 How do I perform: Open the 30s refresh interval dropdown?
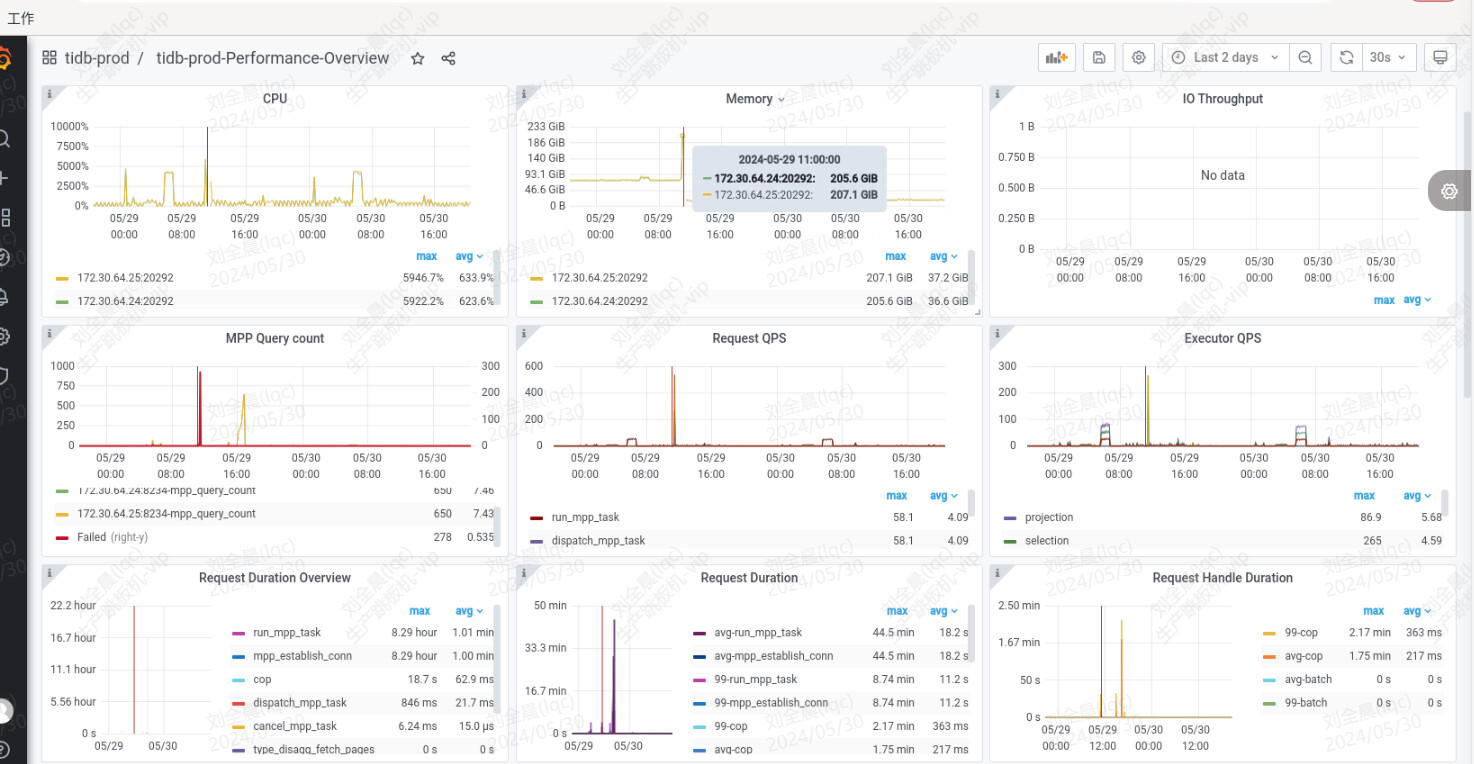click(x=1388, y=58)
